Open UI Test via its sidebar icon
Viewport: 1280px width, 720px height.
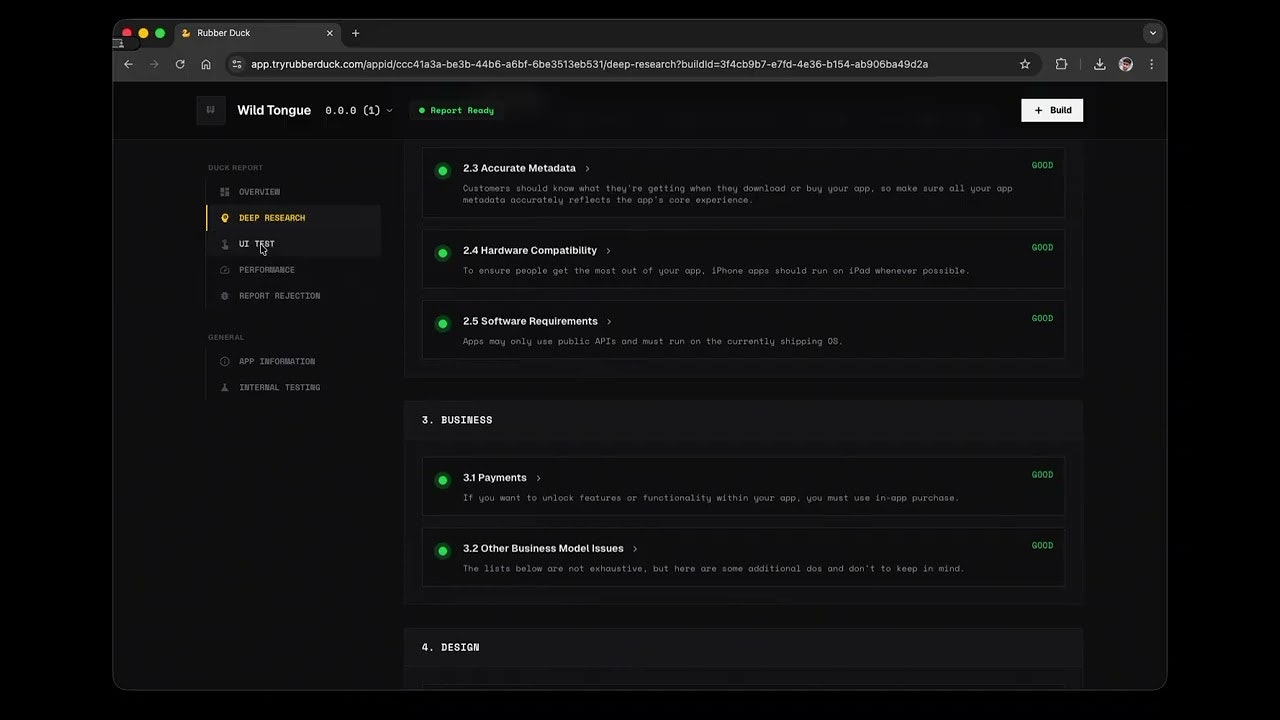(224, 243)
